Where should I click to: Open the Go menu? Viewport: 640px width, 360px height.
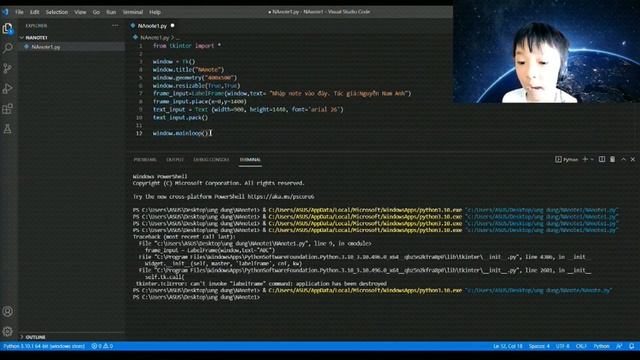[96, 12]
